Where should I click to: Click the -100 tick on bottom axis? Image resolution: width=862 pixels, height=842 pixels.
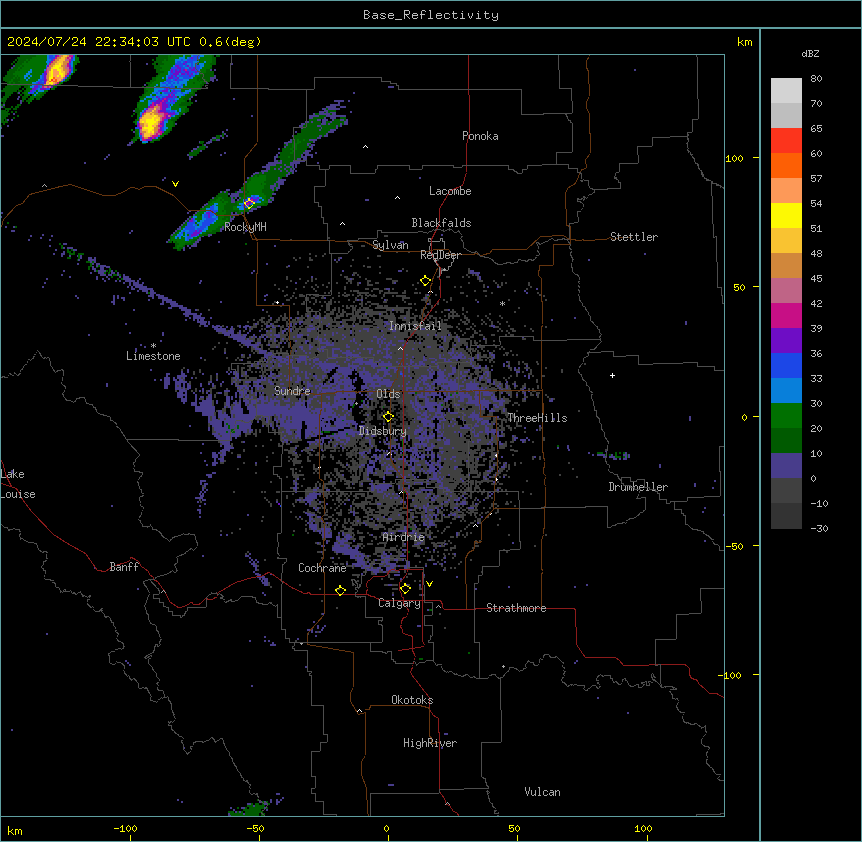coord(126,828)
